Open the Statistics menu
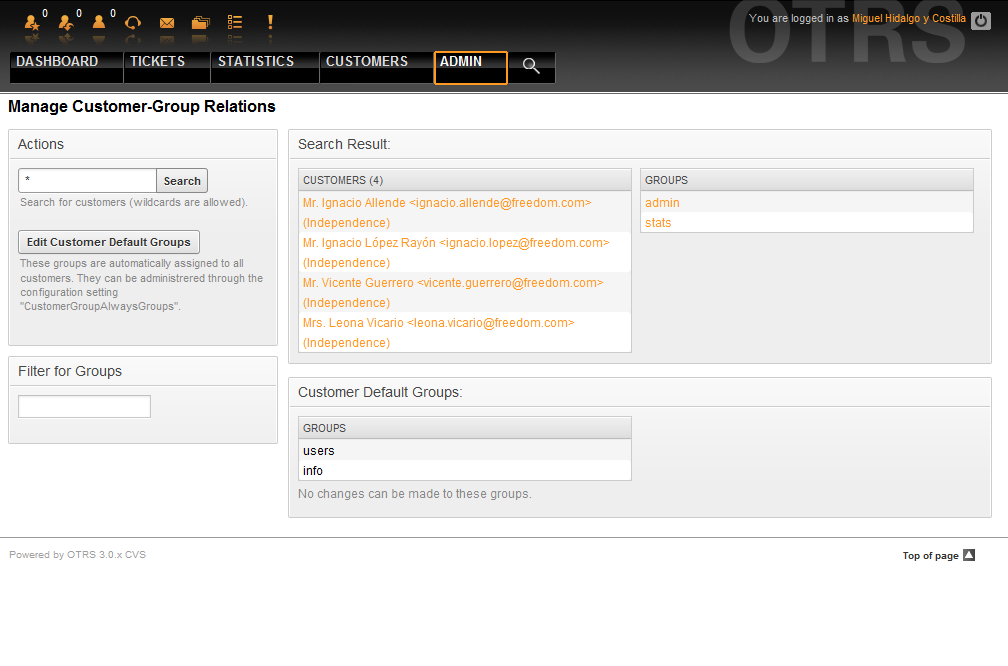This screenshot has width=1008, height=666. click(x=256, y=62)
